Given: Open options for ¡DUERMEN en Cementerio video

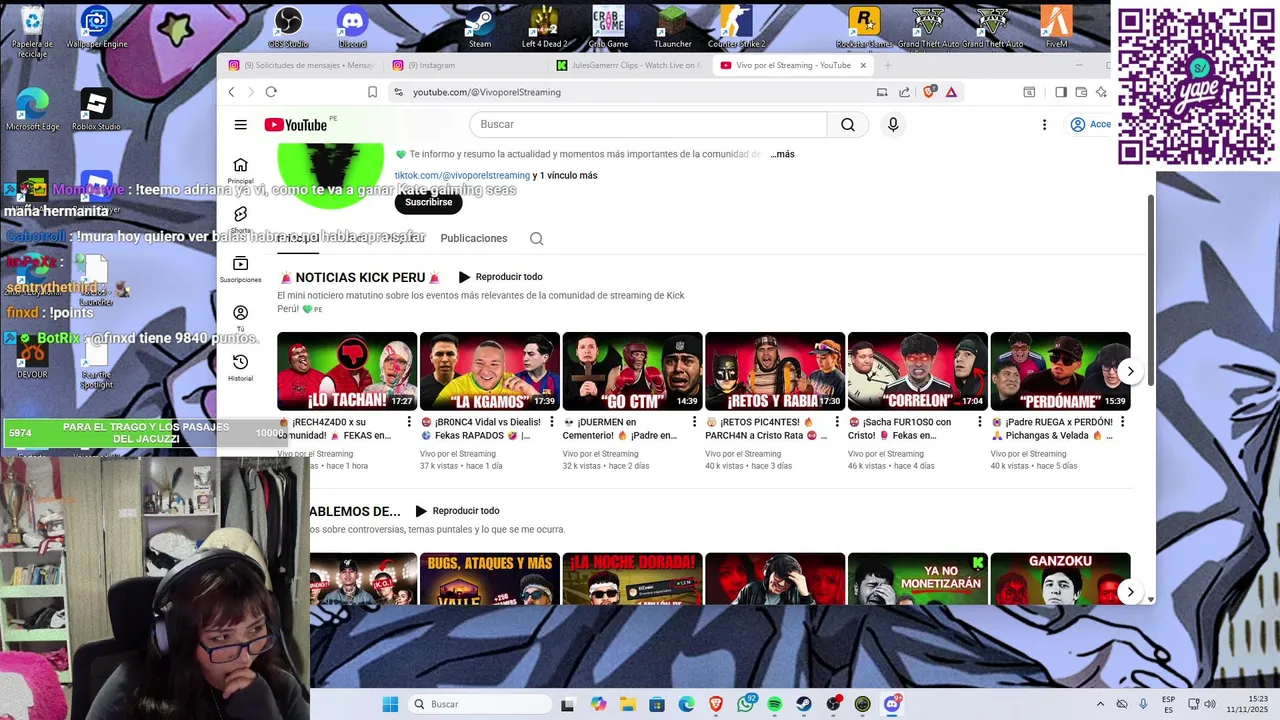Looking at the screenshot, I should point(695,422).
